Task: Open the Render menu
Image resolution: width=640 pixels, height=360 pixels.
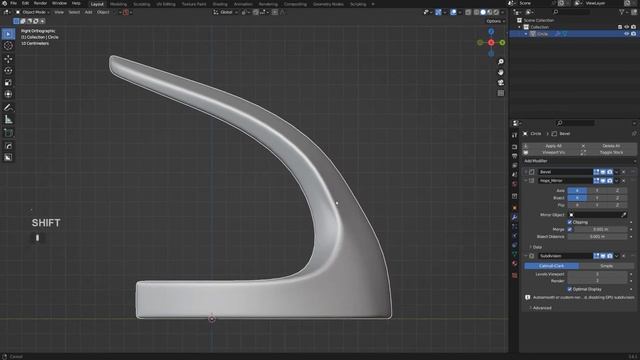Action: coord(40,3)
